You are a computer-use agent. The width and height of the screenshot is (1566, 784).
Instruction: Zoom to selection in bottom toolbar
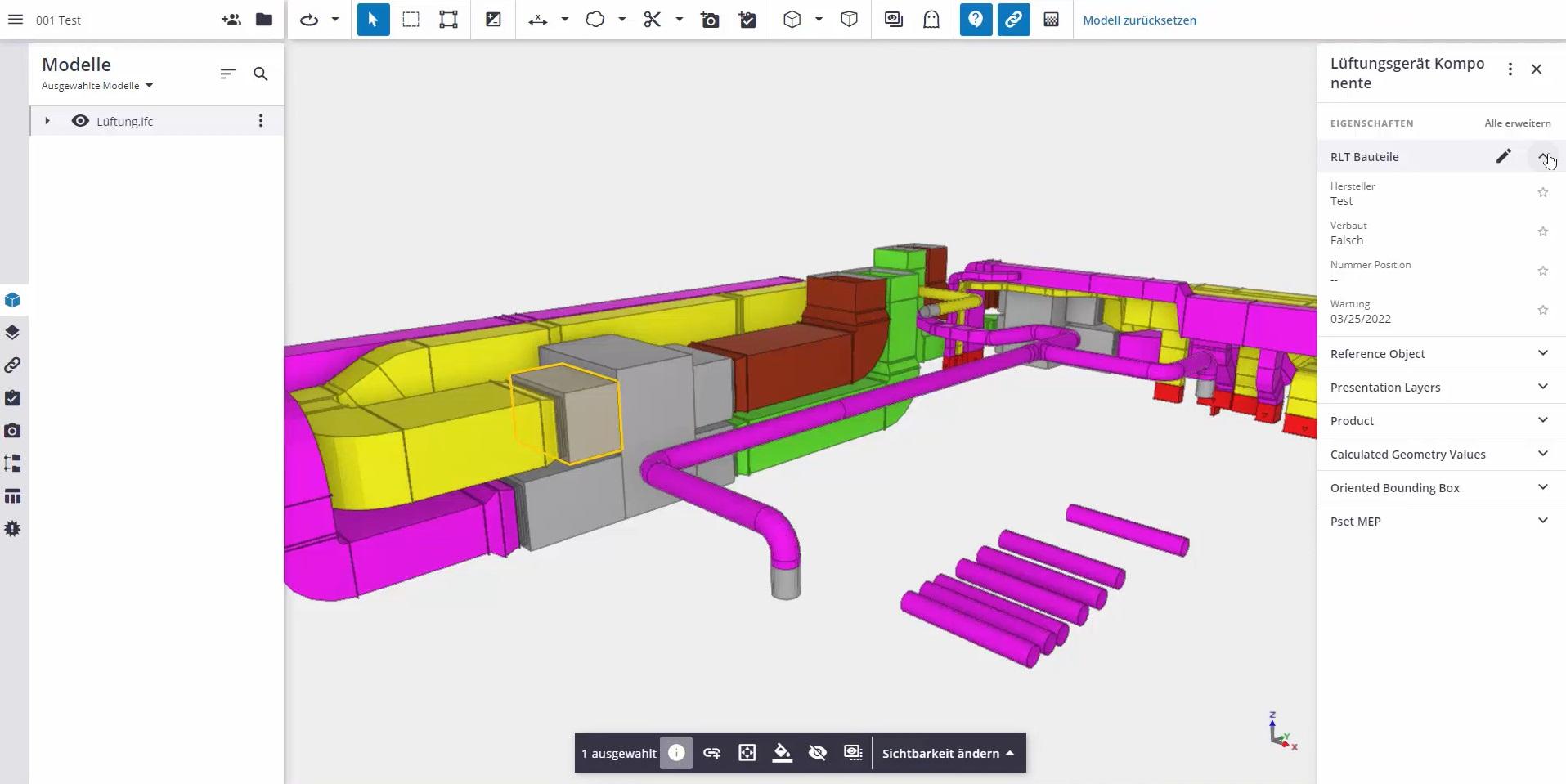[747, 753]
